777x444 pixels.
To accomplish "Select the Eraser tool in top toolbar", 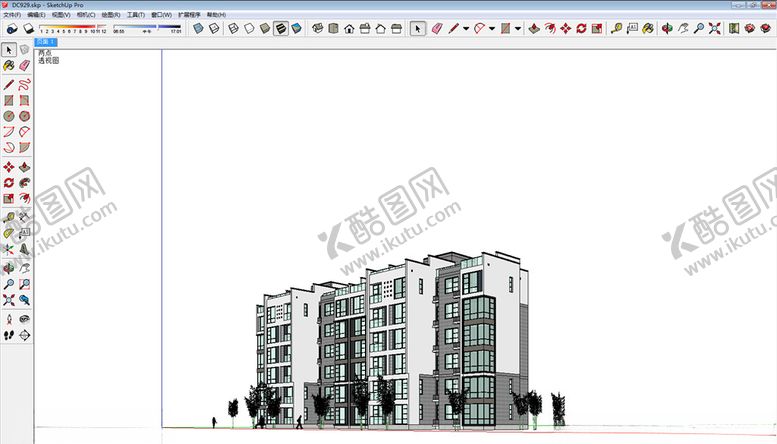I will click(x=434, y=29).
